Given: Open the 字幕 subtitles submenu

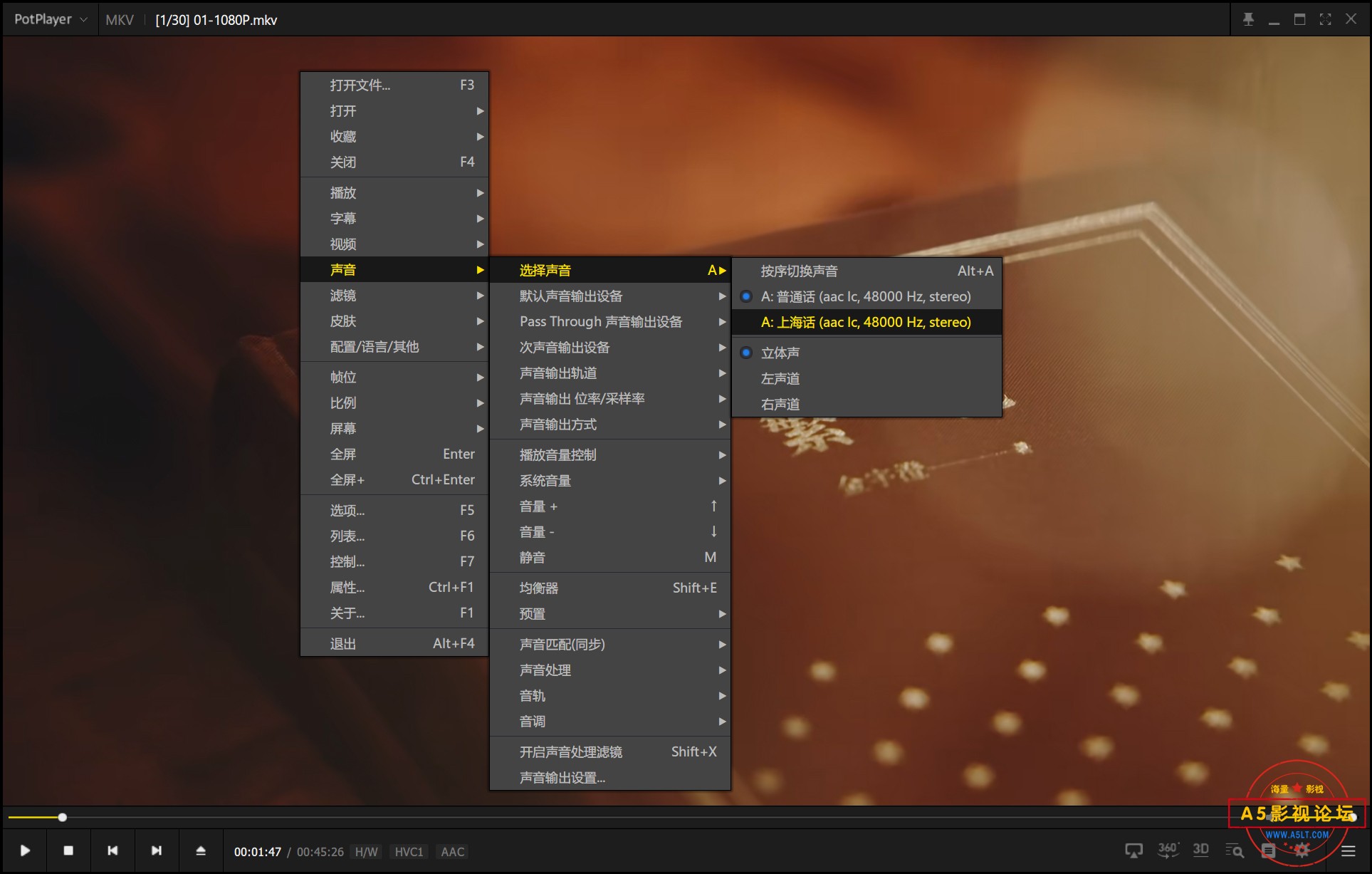Looking at the screenshot, I should pos(394,218).
